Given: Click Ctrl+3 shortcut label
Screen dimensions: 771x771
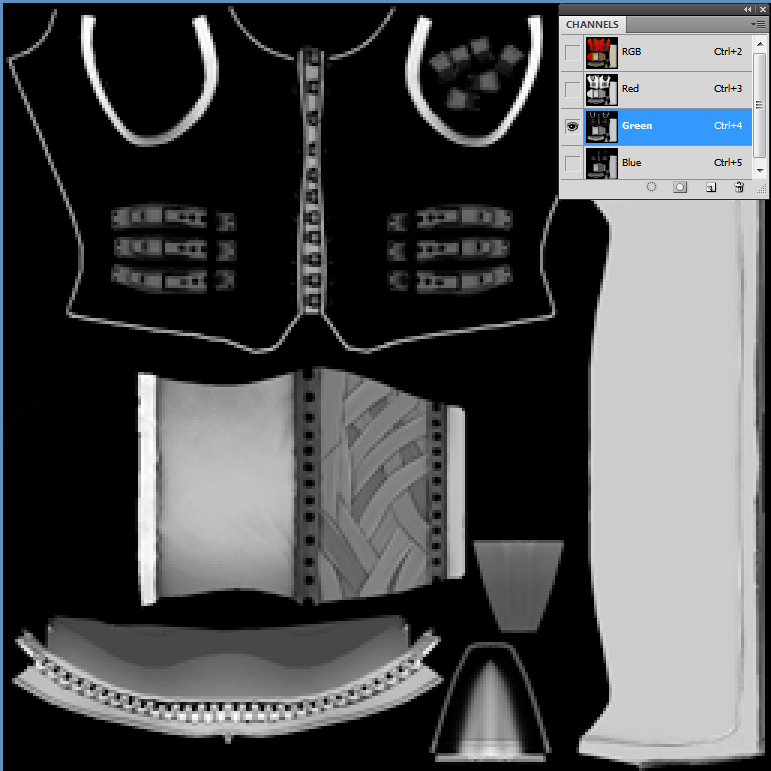Looking at the screenshot, I should [x=728, y=89].
